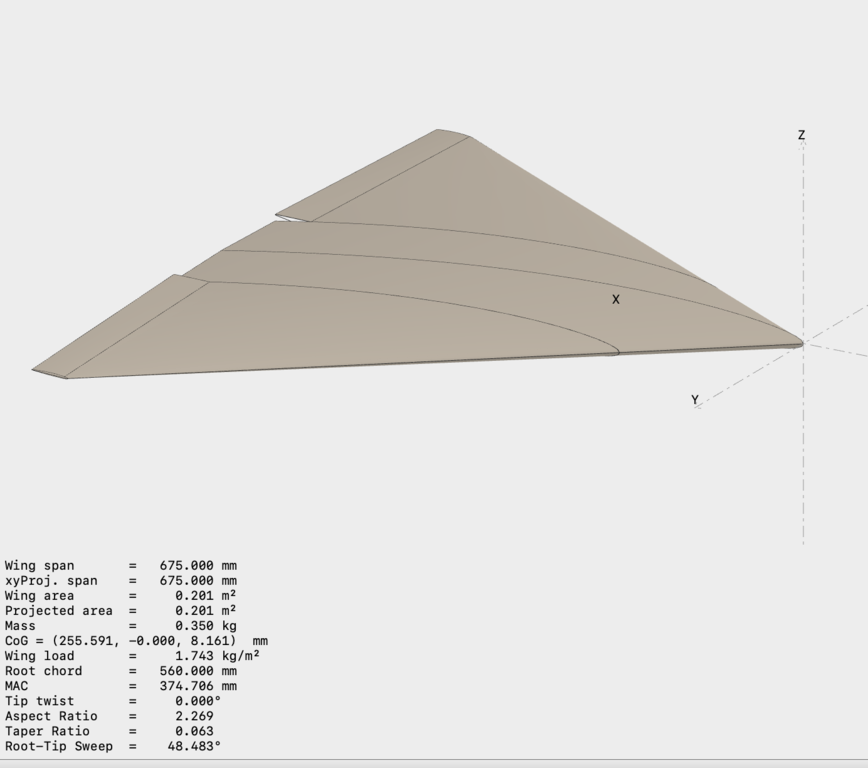Click the Aspect Ratio value 2.269
Image resolution: width=868 pixels, height=768 pixels.
(x=193, y=716)
